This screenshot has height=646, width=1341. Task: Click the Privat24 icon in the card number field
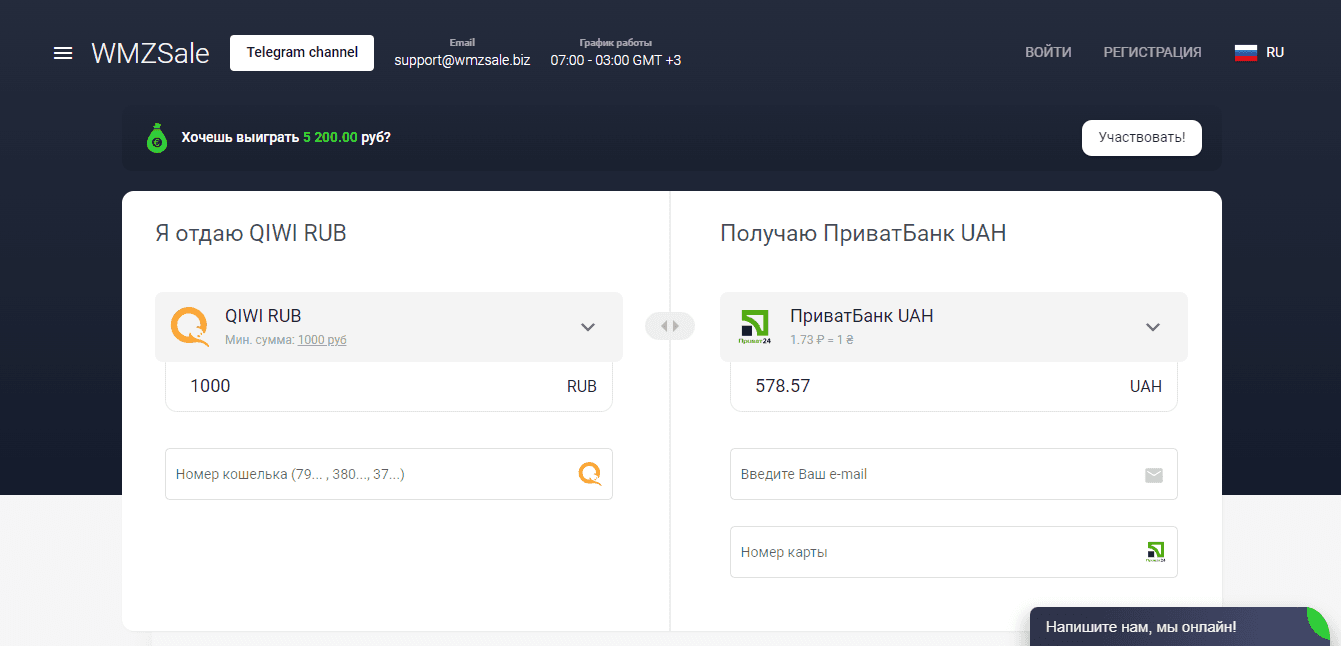coord(1154,551)
